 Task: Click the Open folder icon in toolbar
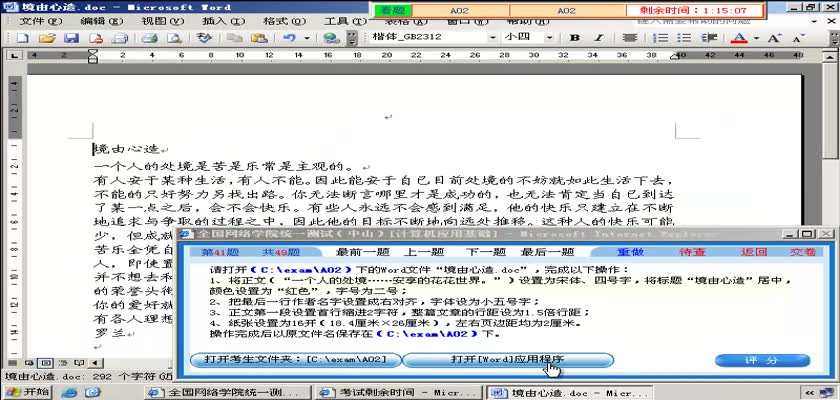click(x=47, y=38)
